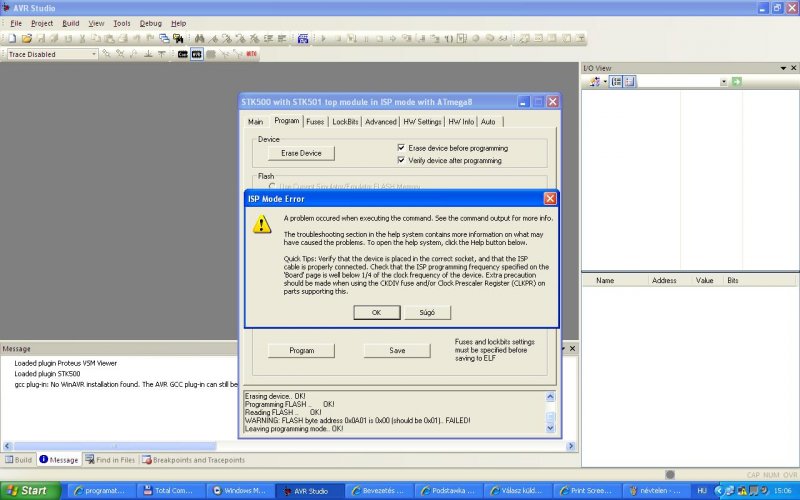800x500 pixels.
Task: Switch to the Main tab in STK500 dialog
Action: pyautogui.click(x=255, y=122)
